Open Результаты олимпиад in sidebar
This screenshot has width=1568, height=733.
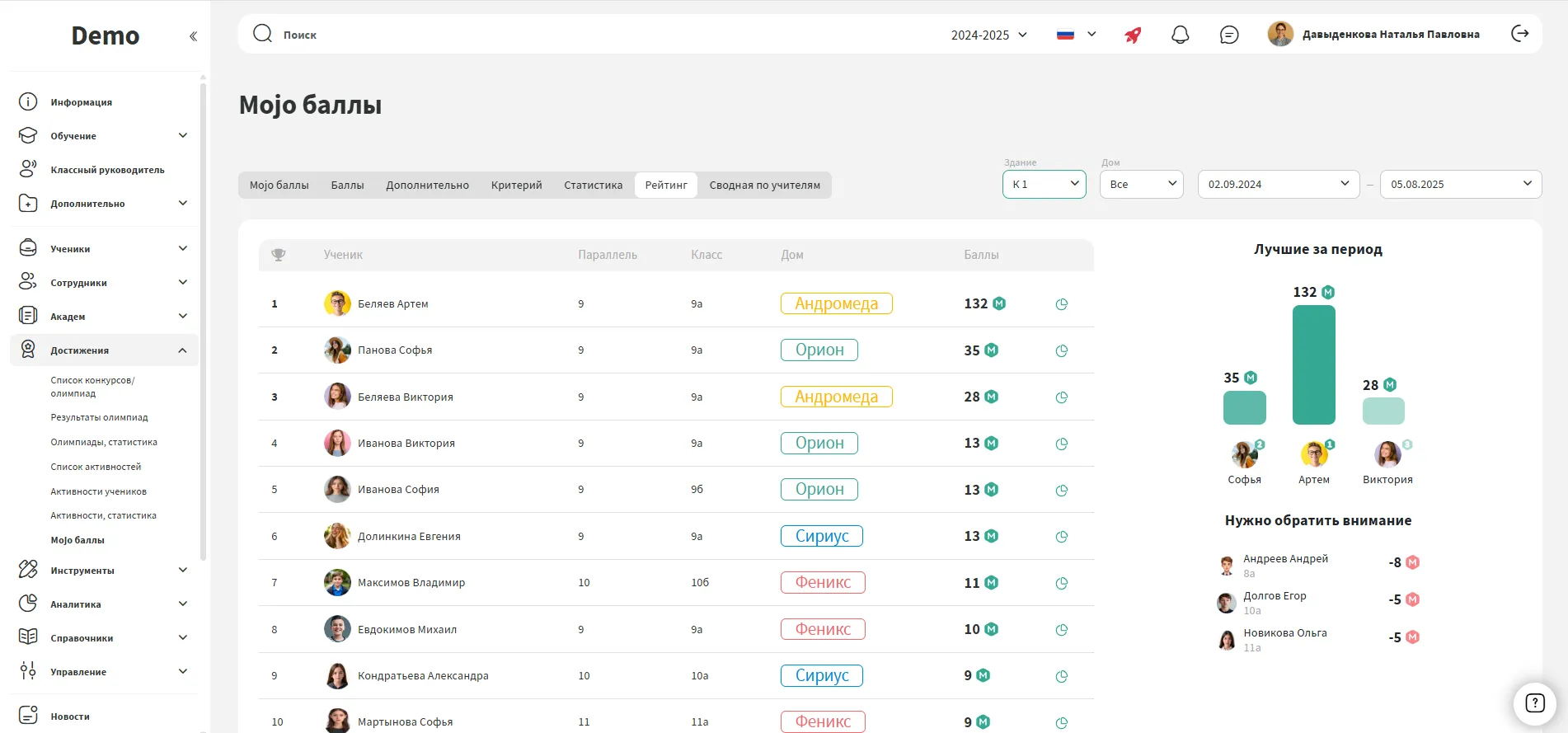click(x=99, y=417)
